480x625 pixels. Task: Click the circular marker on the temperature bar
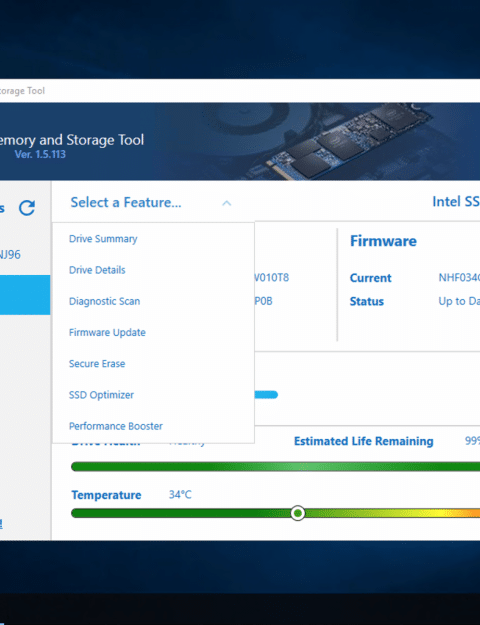[x=297, y=513]
